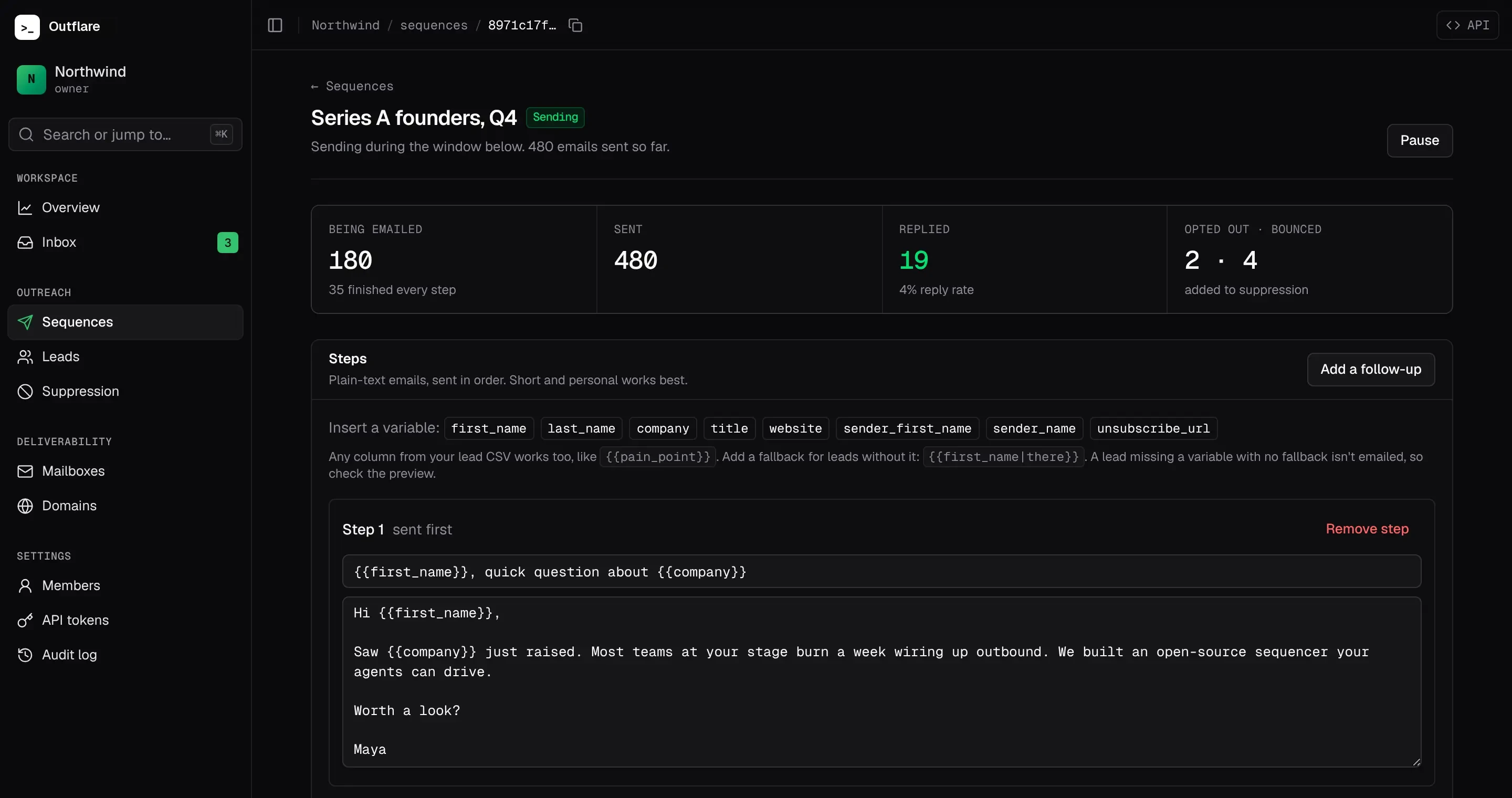Click the Northwind workspace switcher name
Viewport: 1512px width, 798px height.
90,71
